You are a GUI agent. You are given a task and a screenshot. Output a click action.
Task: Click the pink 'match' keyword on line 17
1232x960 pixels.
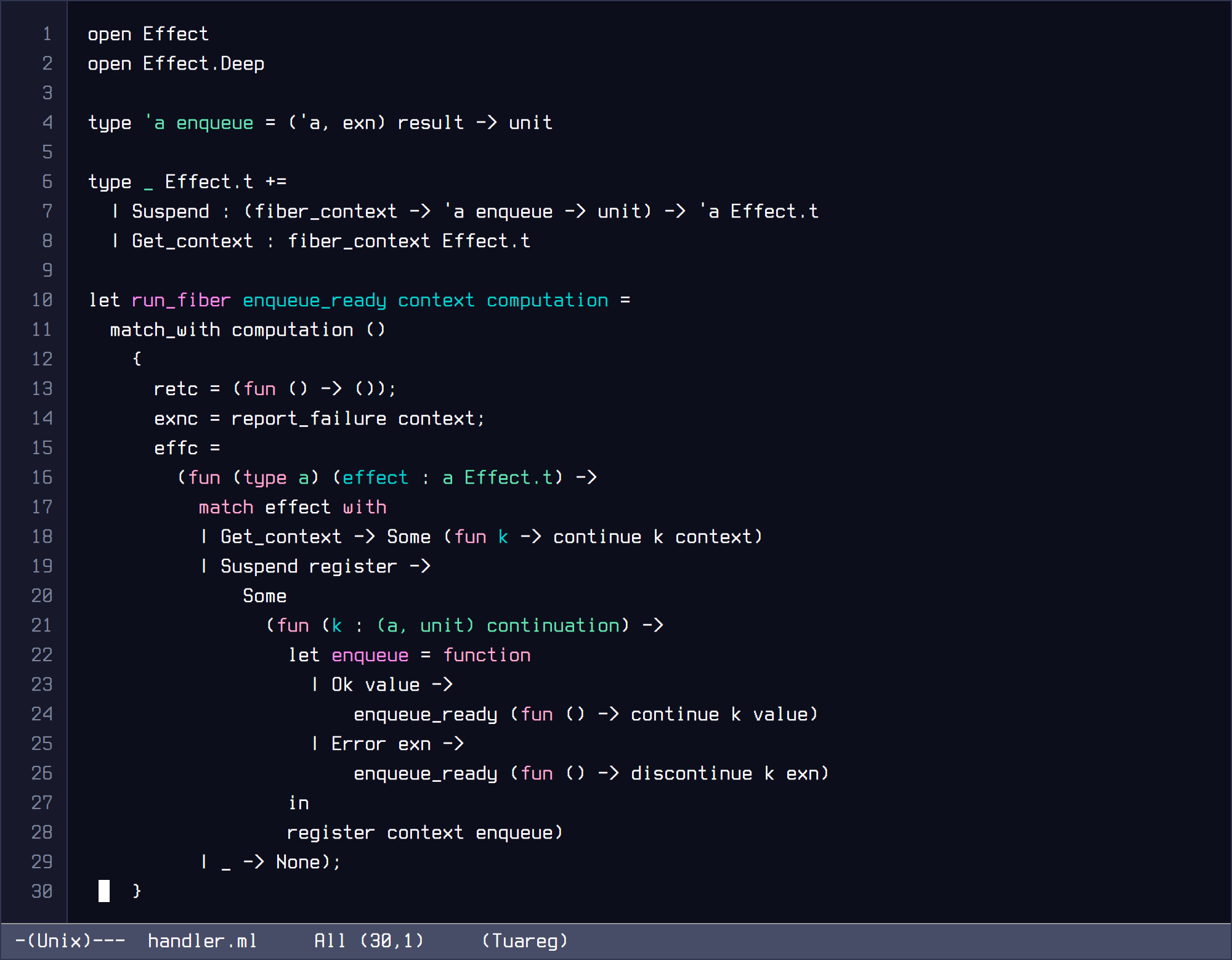[225, 507]
